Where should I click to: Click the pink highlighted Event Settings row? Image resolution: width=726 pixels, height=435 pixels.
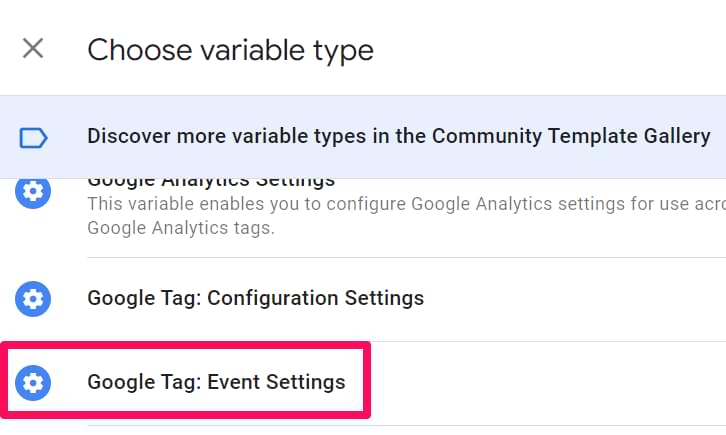(x=185, y=380)
